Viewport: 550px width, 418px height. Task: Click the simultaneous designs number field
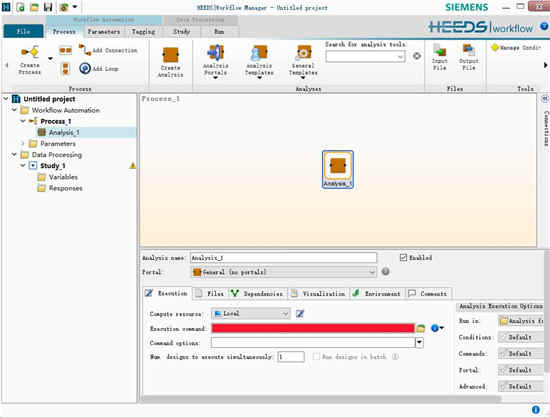pyautogui.click(x=291, y=357)
